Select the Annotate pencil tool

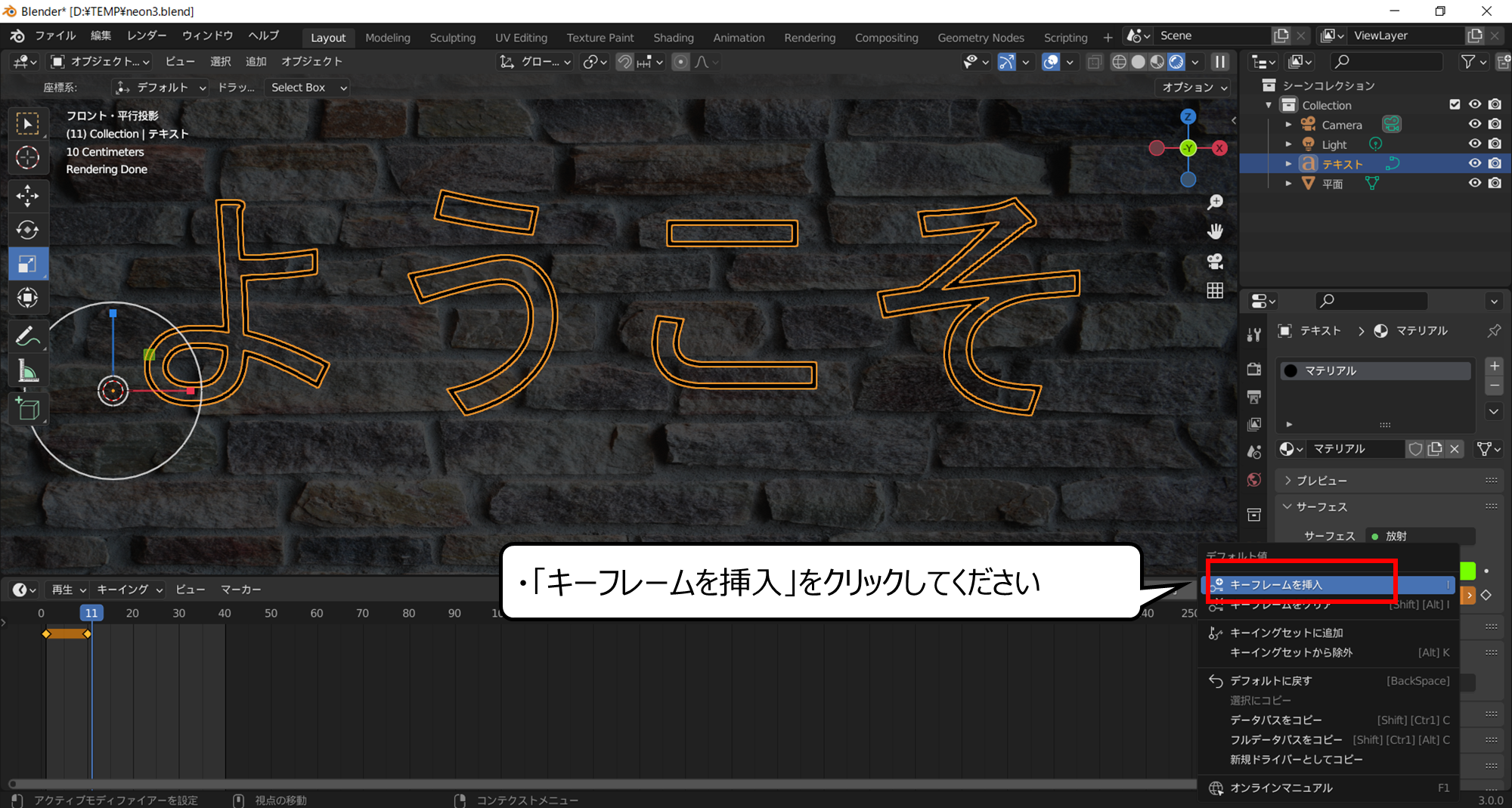coord(28,336)
